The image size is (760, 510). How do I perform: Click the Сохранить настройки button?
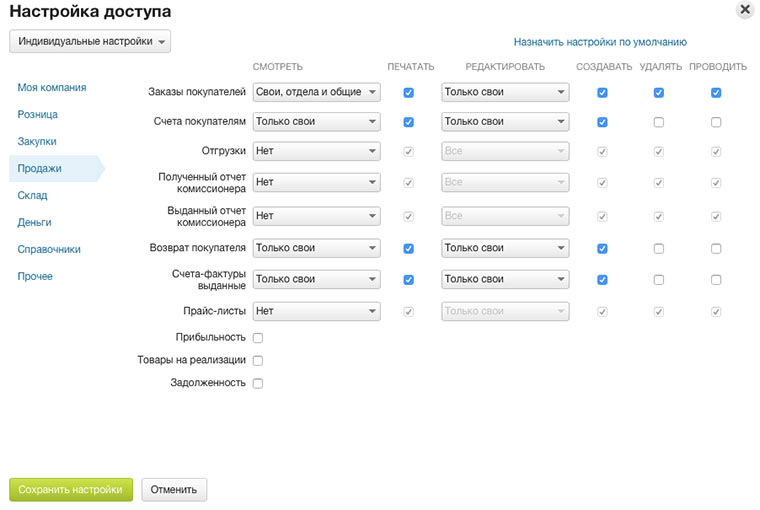[x=71, y=490]
